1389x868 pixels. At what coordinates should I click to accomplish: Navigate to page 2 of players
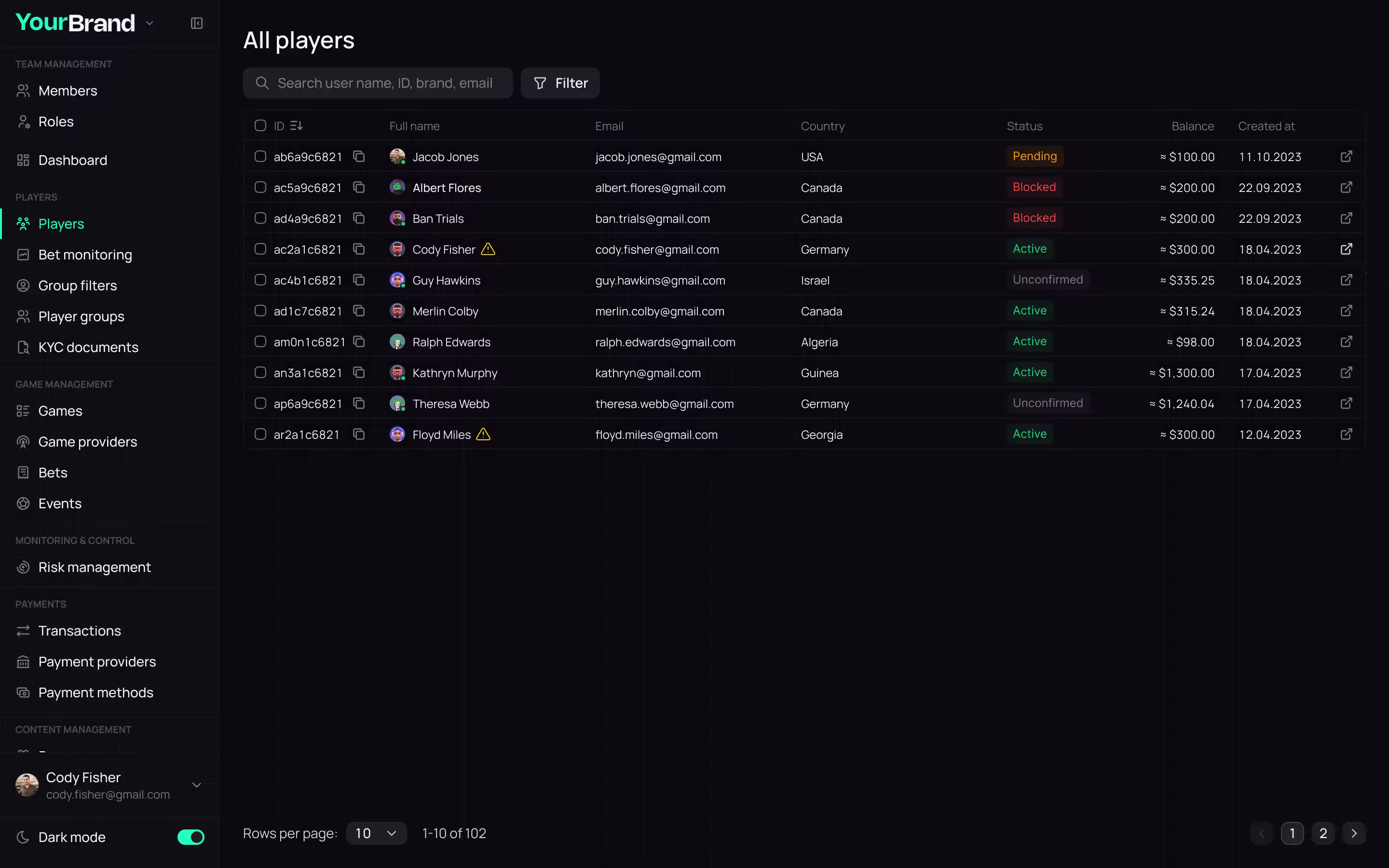point(1323,833)
